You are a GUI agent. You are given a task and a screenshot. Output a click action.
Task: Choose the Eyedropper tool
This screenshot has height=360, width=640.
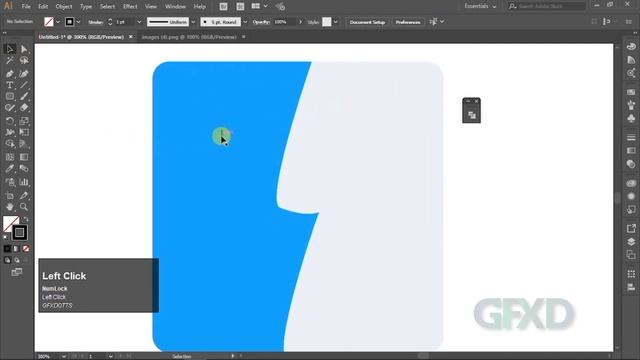[x=10, y=169]
